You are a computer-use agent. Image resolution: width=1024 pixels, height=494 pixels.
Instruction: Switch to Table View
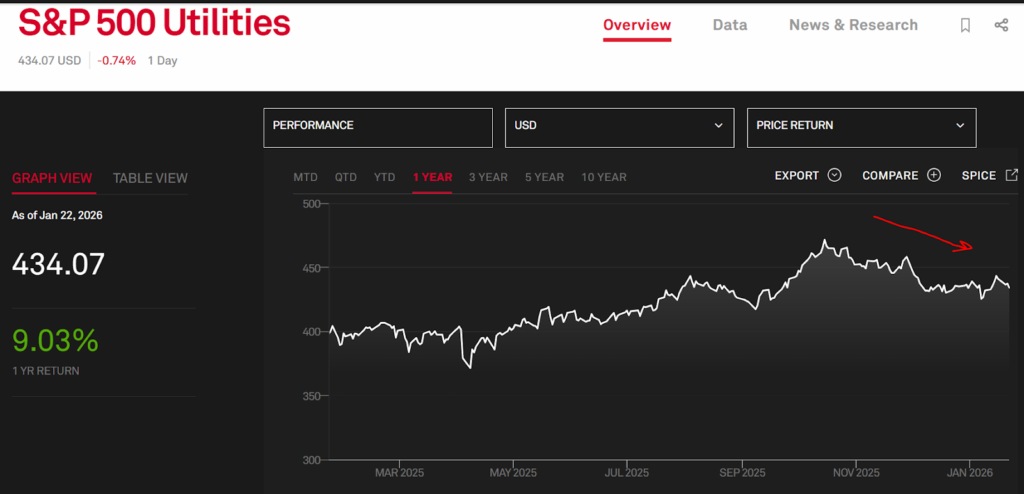coord(150,178)
